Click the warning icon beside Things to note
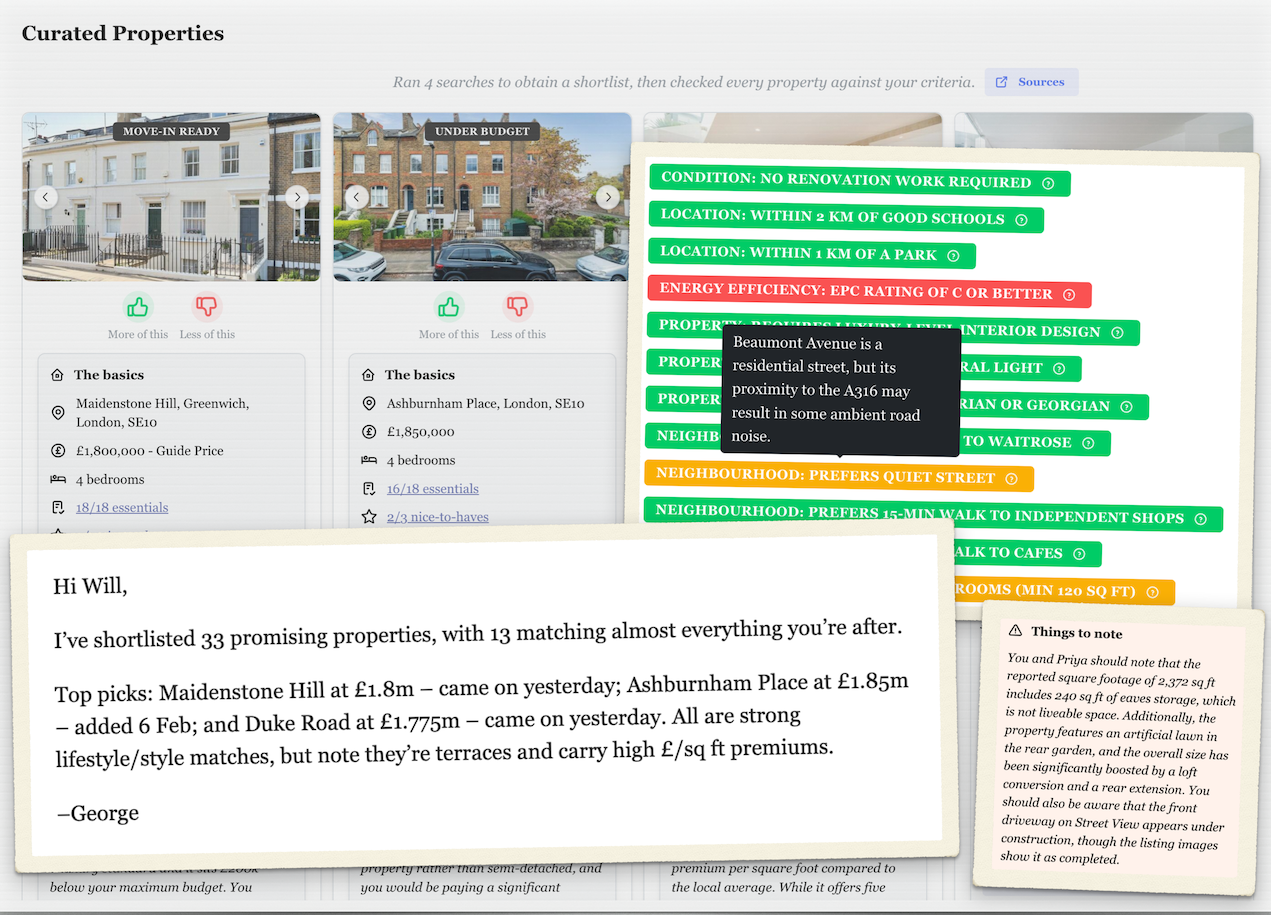 click(1015, 631)
